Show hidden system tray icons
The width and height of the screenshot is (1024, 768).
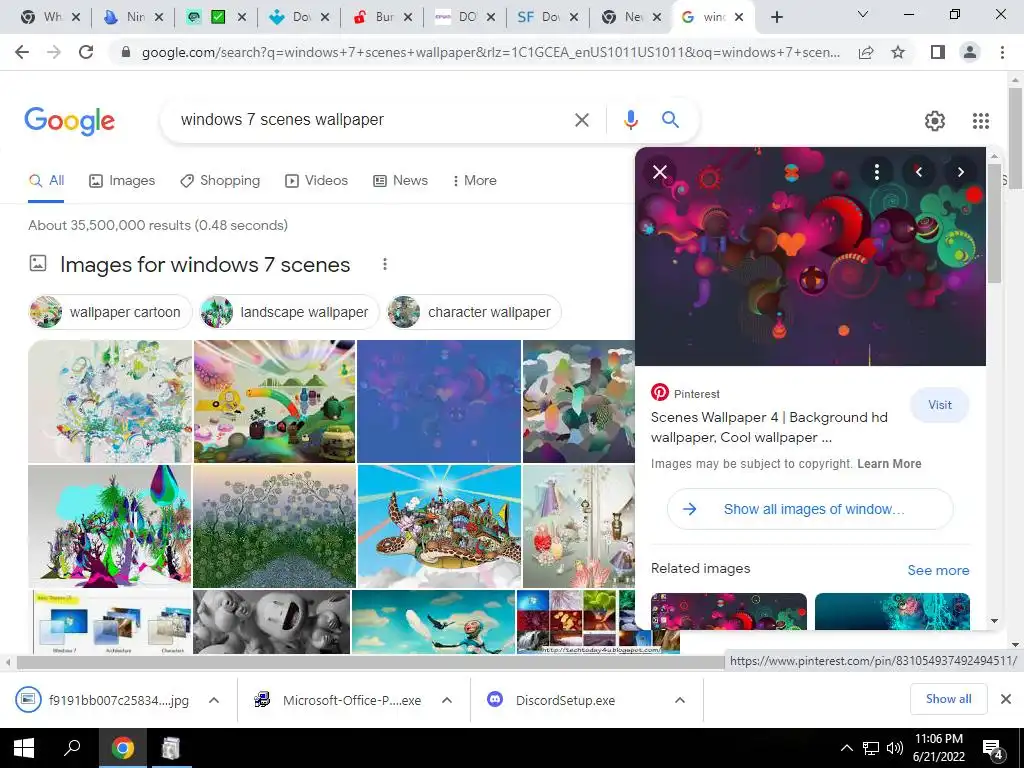[x=846, y=748]
